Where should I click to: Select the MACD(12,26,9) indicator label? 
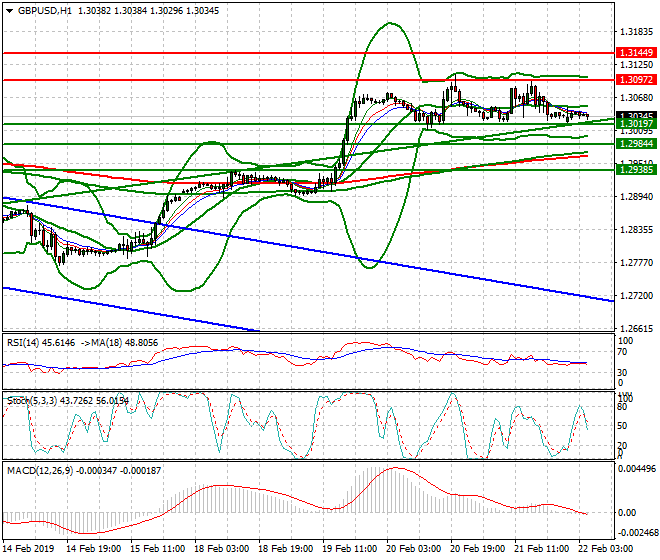[x=40, y=470]
